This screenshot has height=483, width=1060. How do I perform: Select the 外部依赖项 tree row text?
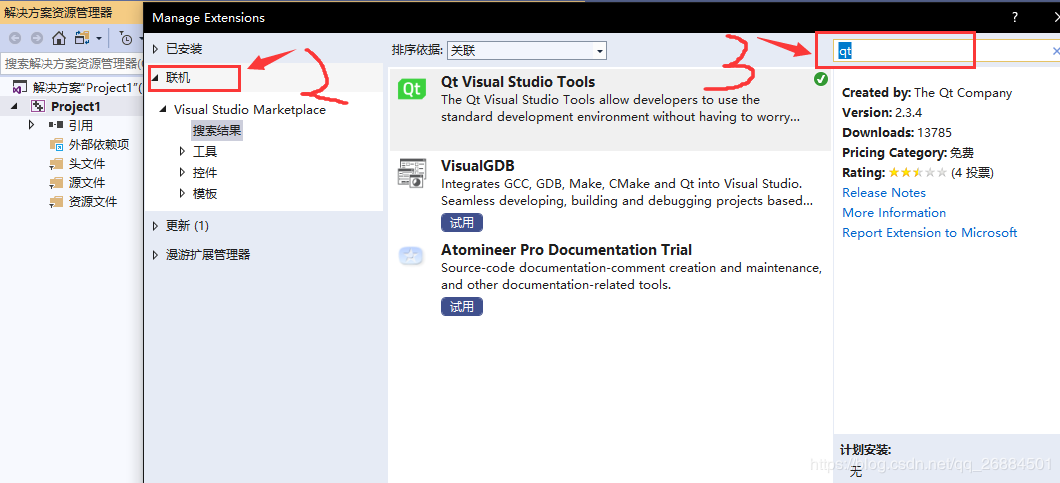(x=99, y=145)
